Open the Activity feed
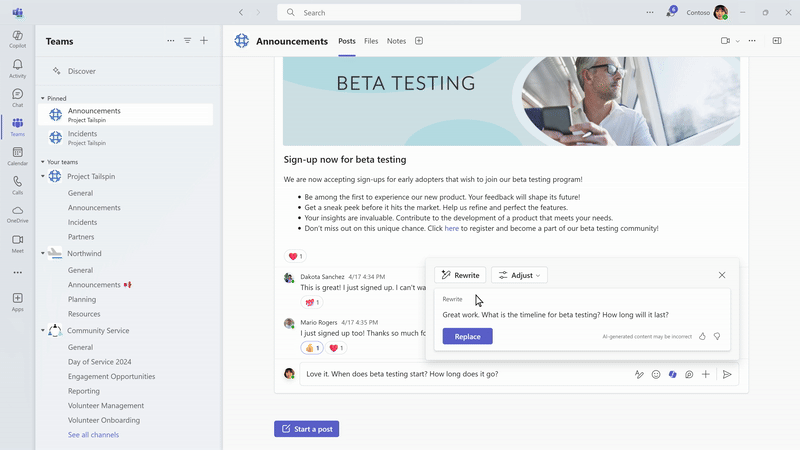The height and width of the screenshot is (450, 800). point(17,68)
